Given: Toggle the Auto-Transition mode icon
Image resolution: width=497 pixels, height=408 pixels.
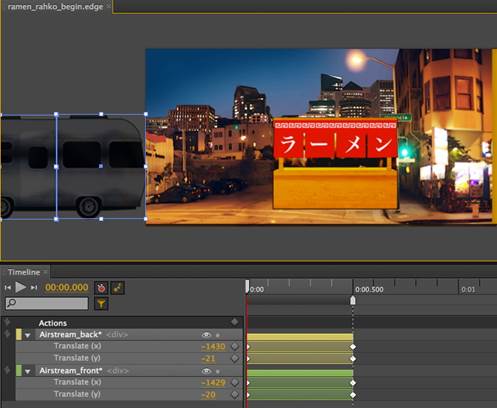Looking at the screenshot, I should click(118, 288).
